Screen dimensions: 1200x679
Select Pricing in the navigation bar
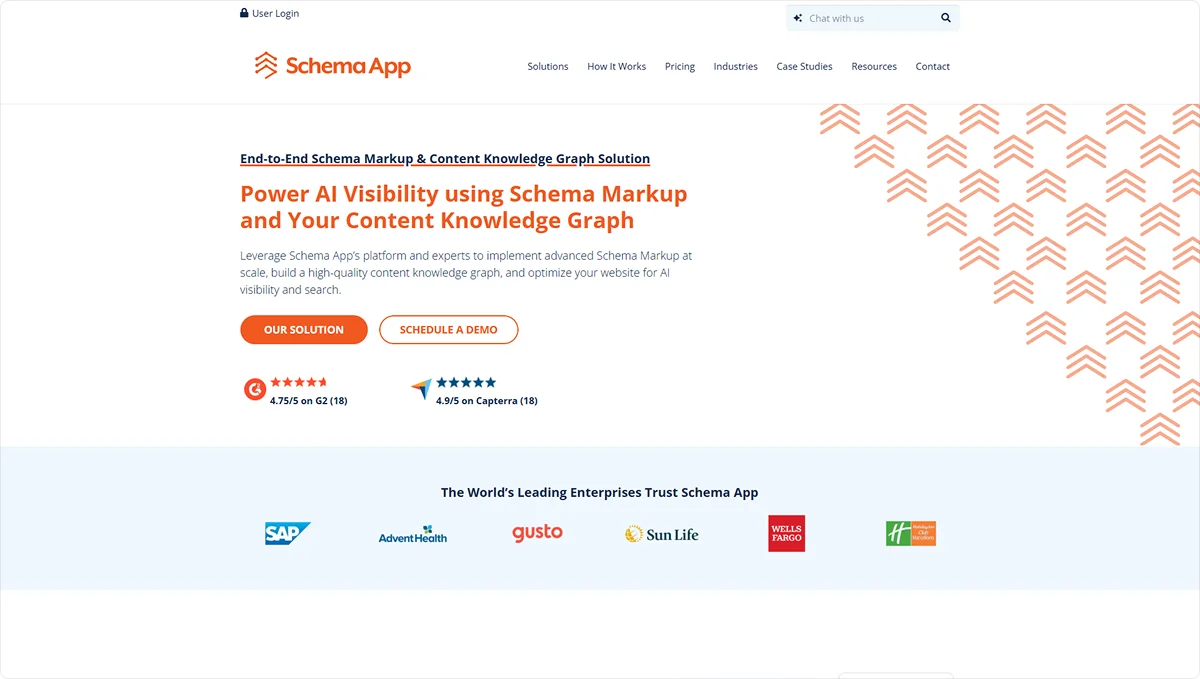click(x=680, y=66)
